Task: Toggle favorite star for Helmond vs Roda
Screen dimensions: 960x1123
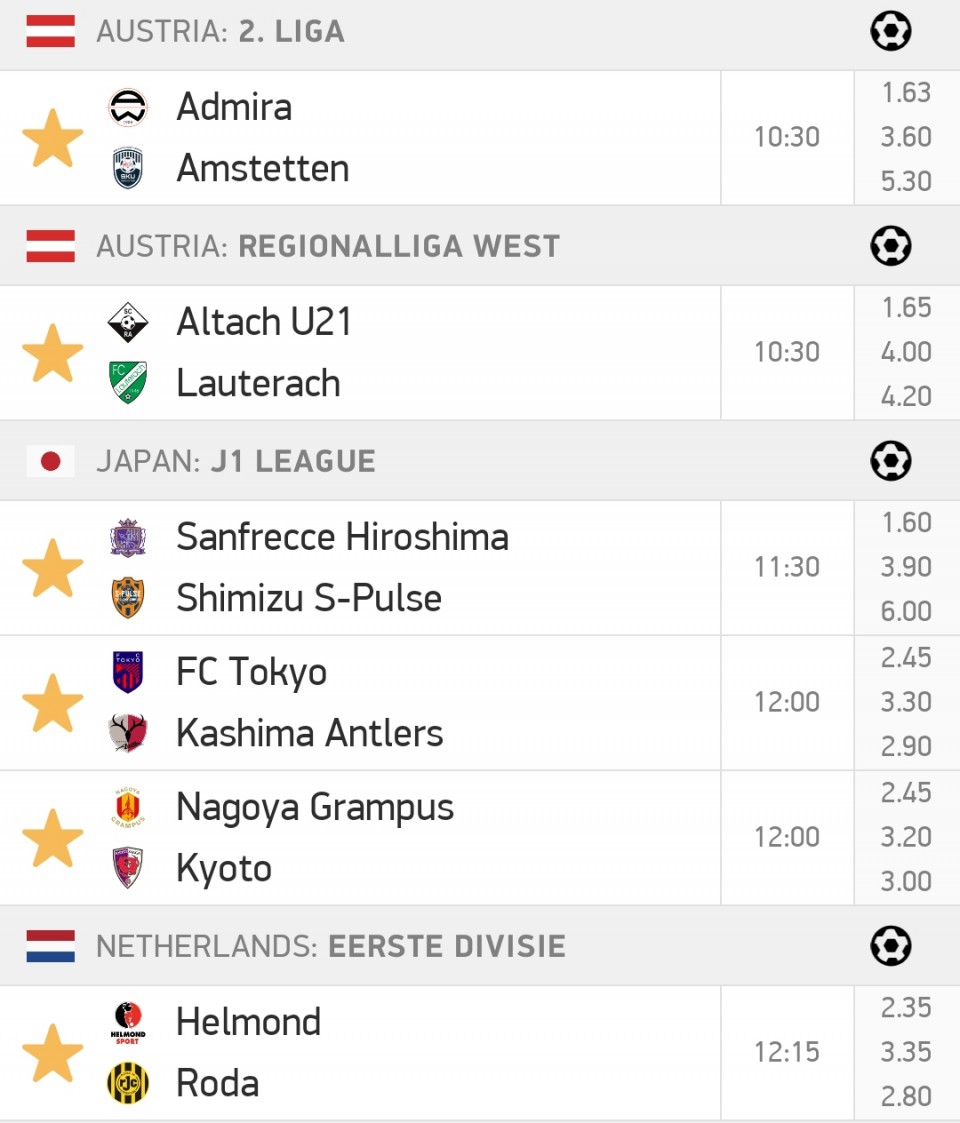Action: 53,1053
